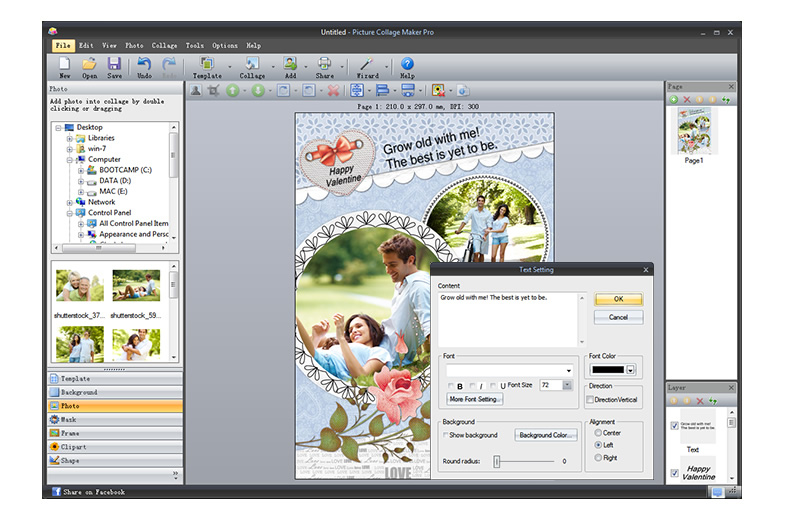Tick Show background checkbox
The height and width of the screenshot is (520, 785).
point(446,435)
